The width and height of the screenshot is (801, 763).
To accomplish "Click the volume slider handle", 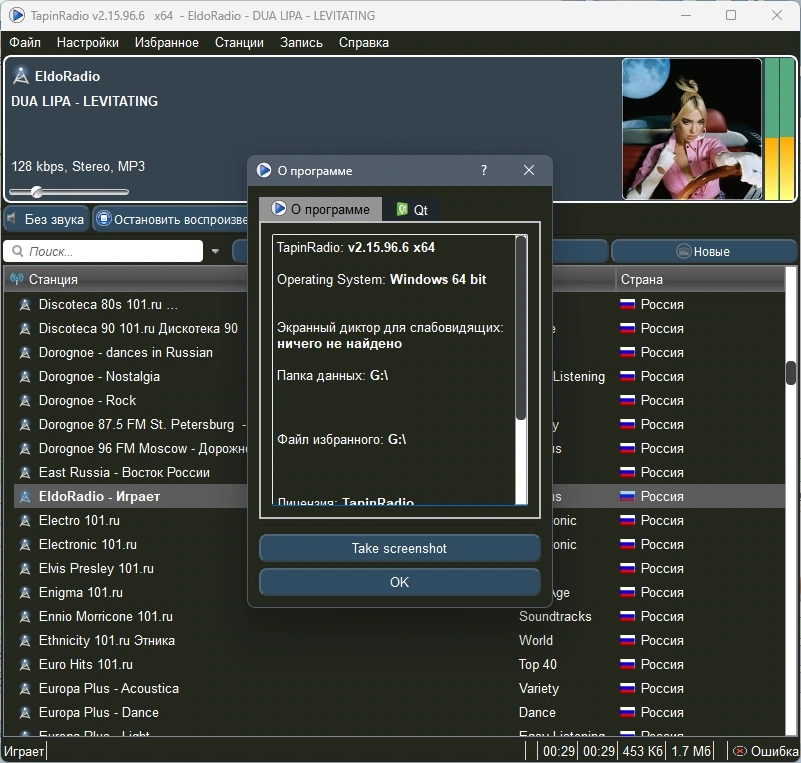I will click(36, 192).
